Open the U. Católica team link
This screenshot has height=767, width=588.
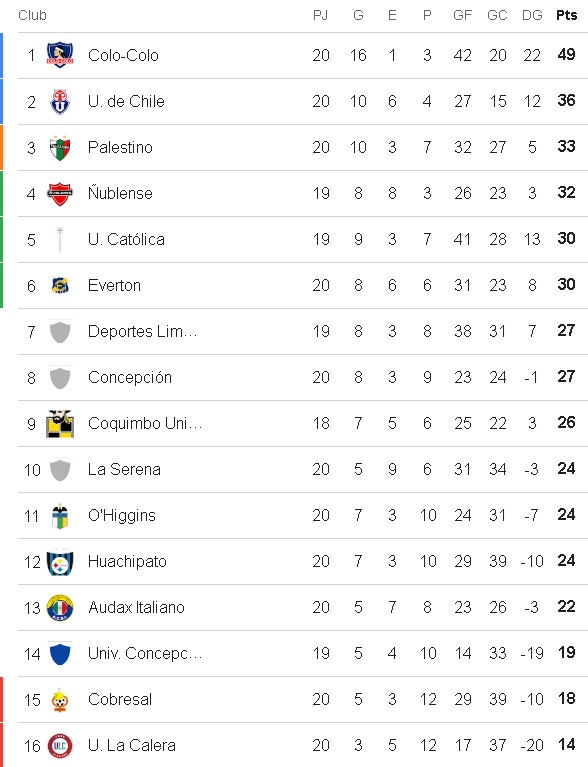point(126,239)
